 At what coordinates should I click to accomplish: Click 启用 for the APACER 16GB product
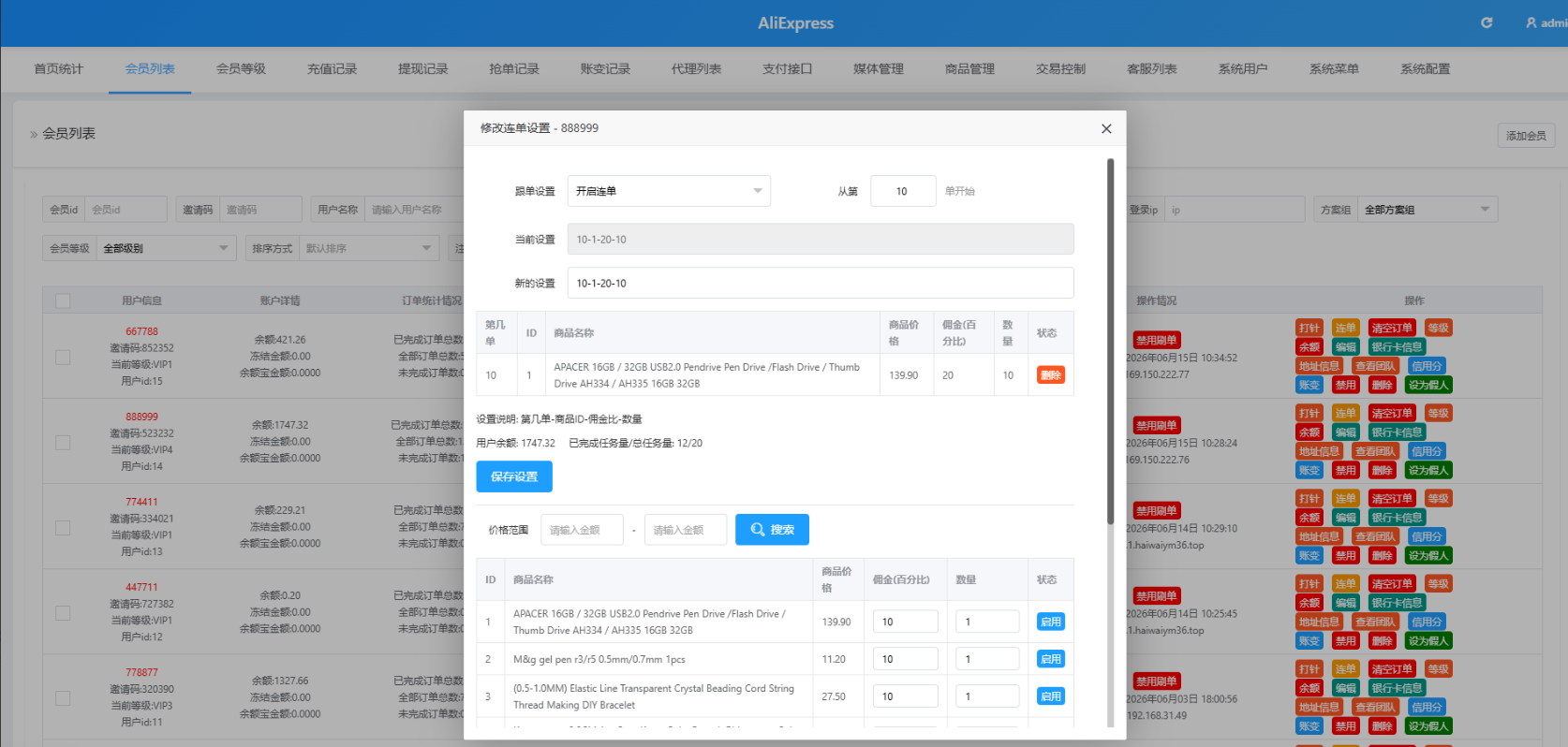click(1051, 622)
